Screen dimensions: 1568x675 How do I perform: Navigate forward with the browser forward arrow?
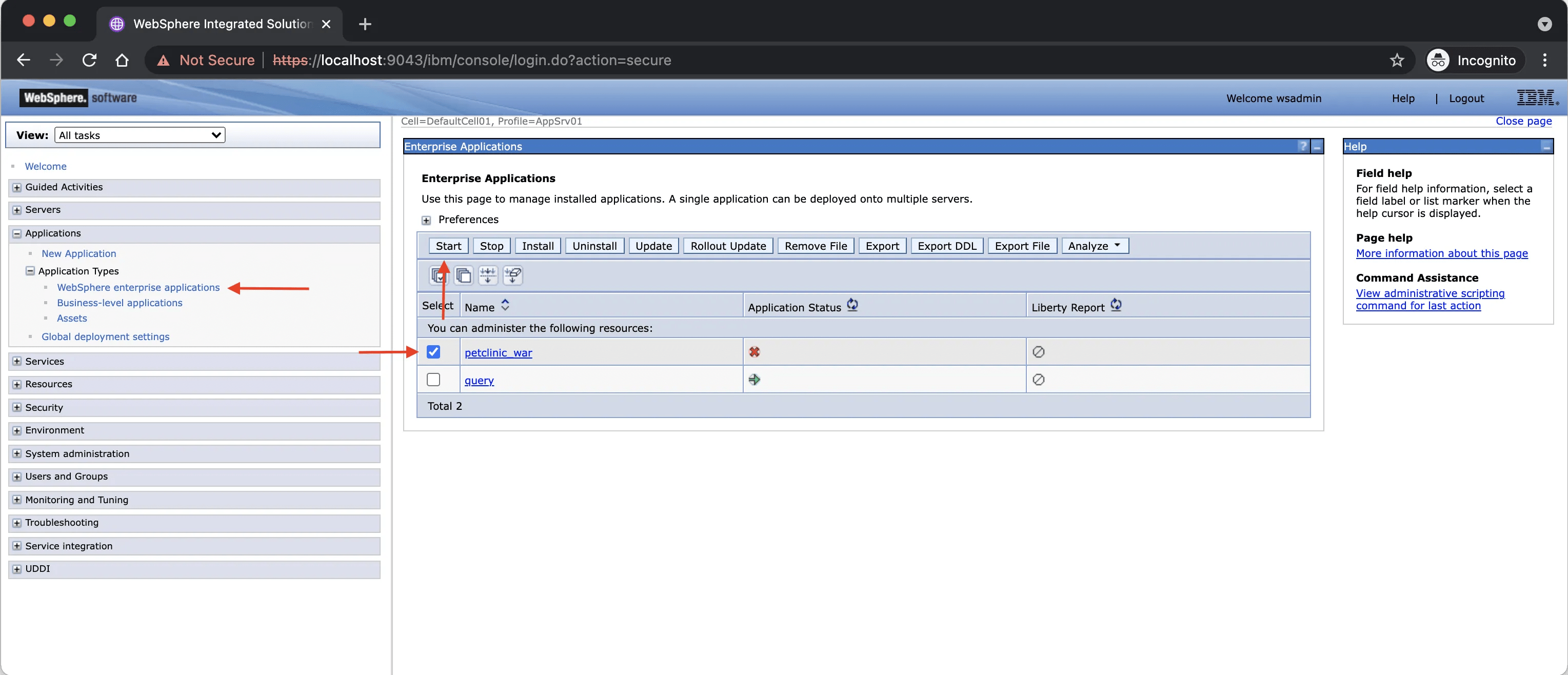click(56, 59)
